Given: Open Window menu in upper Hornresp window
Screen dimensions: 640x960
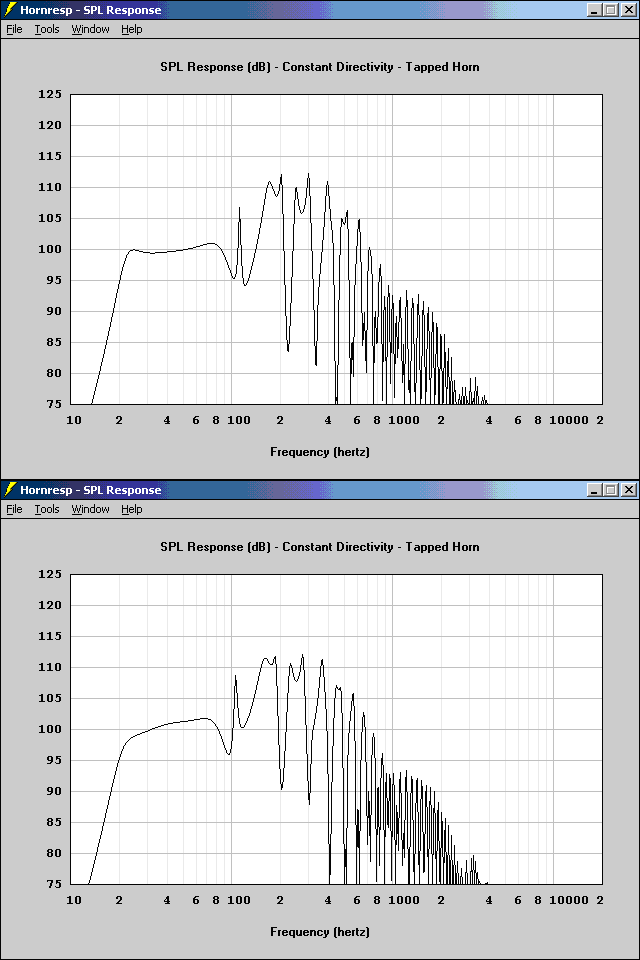Looking at the screenshot, I should (x=90, y=29).
